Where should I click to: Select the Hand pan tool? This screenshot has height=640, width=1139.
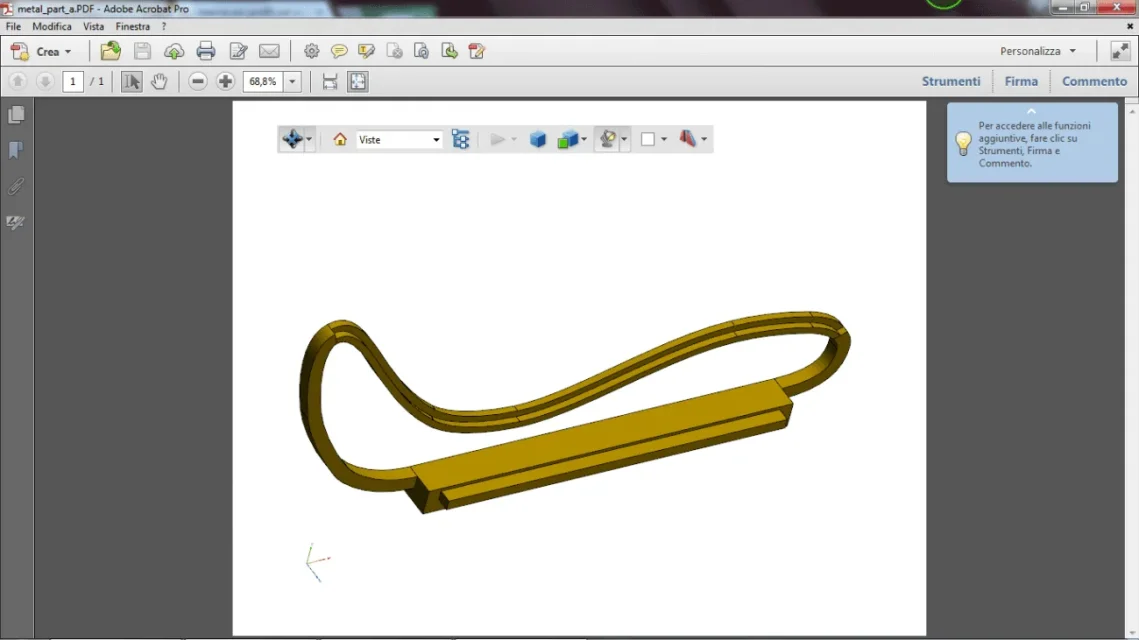tap(159, 81)
